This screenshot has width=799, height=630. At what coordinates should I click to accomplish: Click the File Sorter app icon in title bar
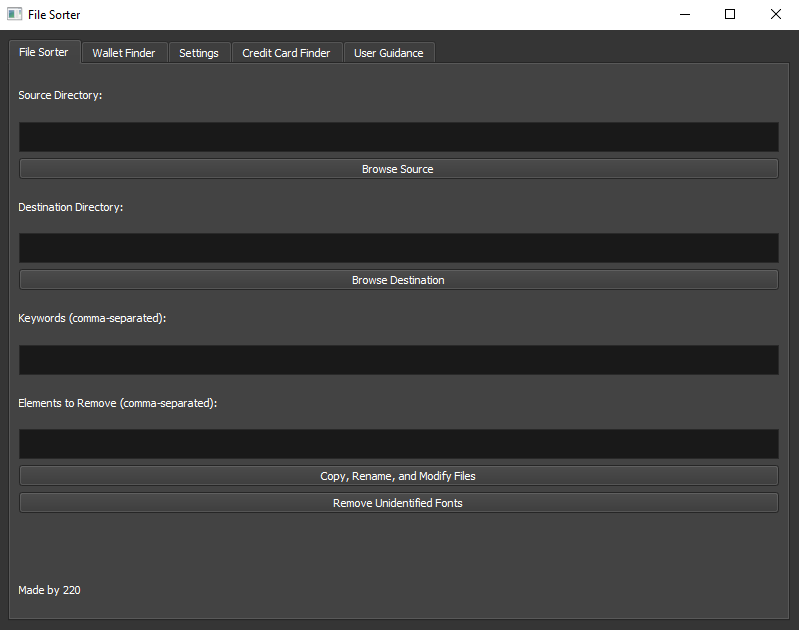point(14,14)
